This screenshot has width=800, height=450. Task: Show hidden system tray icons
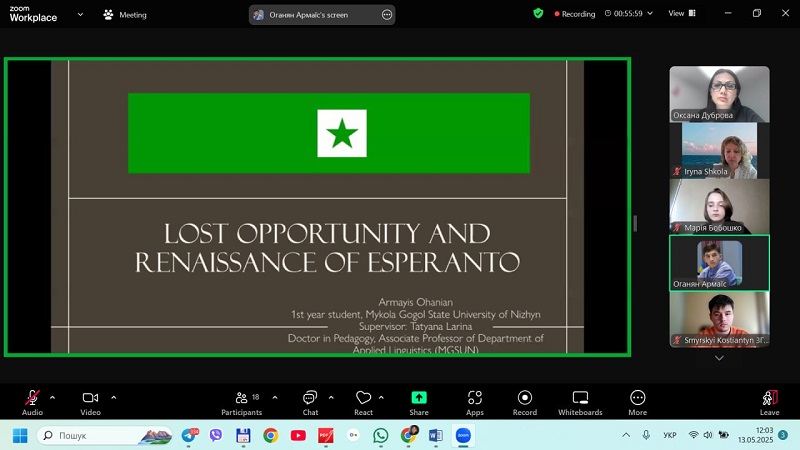(x=626, y=435)
